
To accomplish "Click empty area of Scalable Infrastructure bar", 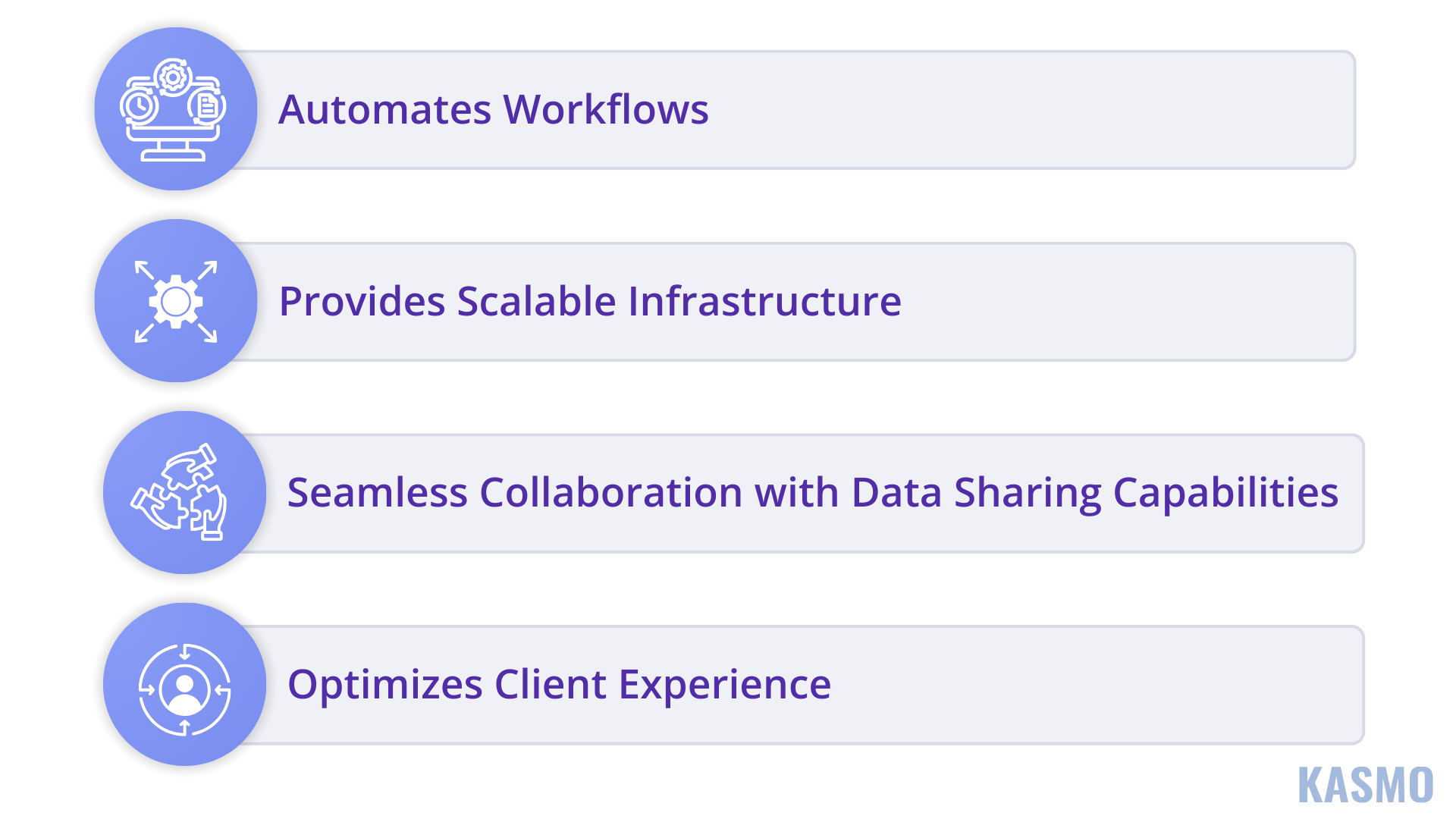I will coord(1130,302).
